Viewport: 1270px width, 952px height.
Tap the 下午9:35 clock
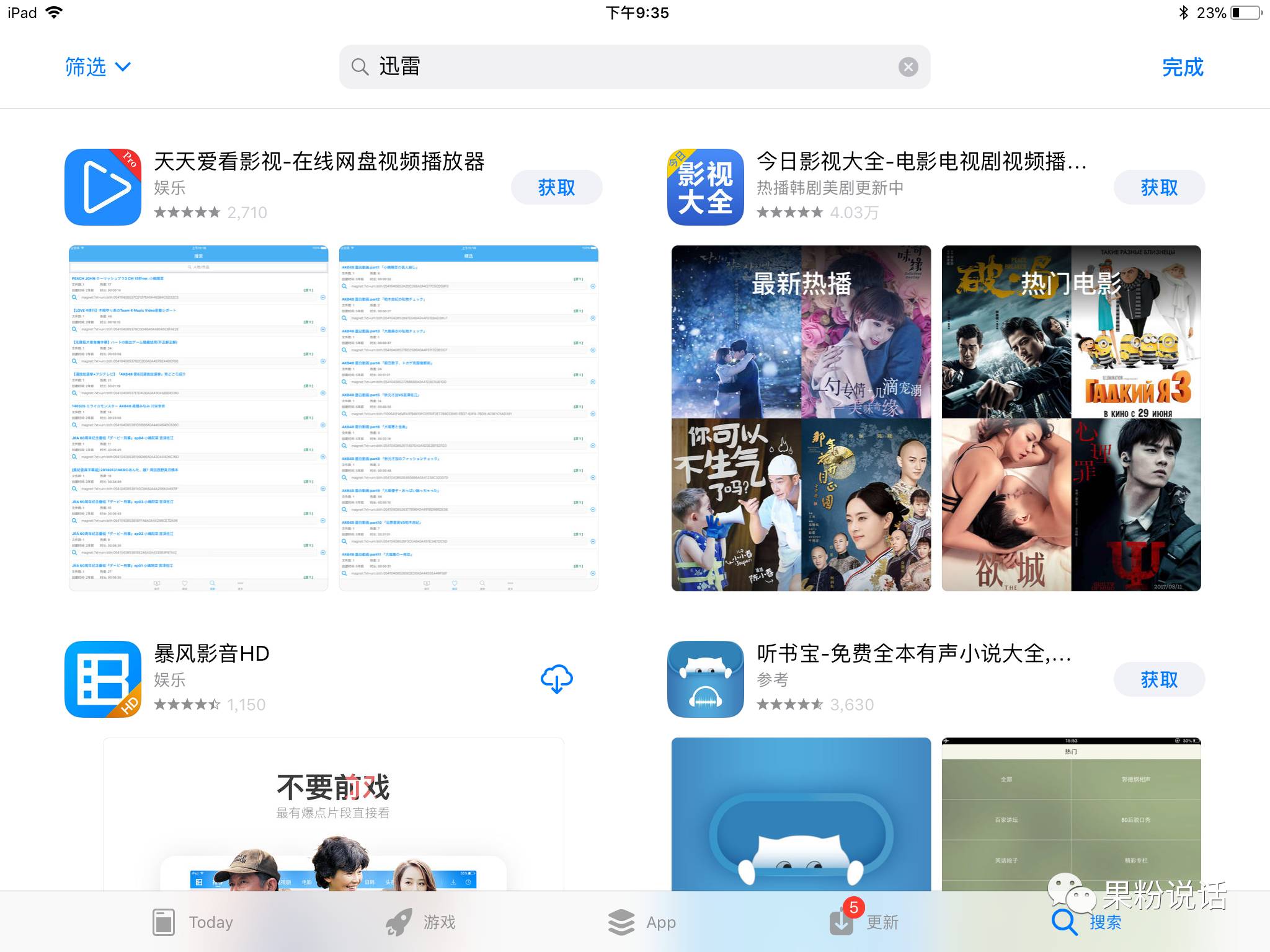pyautogui.click(x=637, y=12)
